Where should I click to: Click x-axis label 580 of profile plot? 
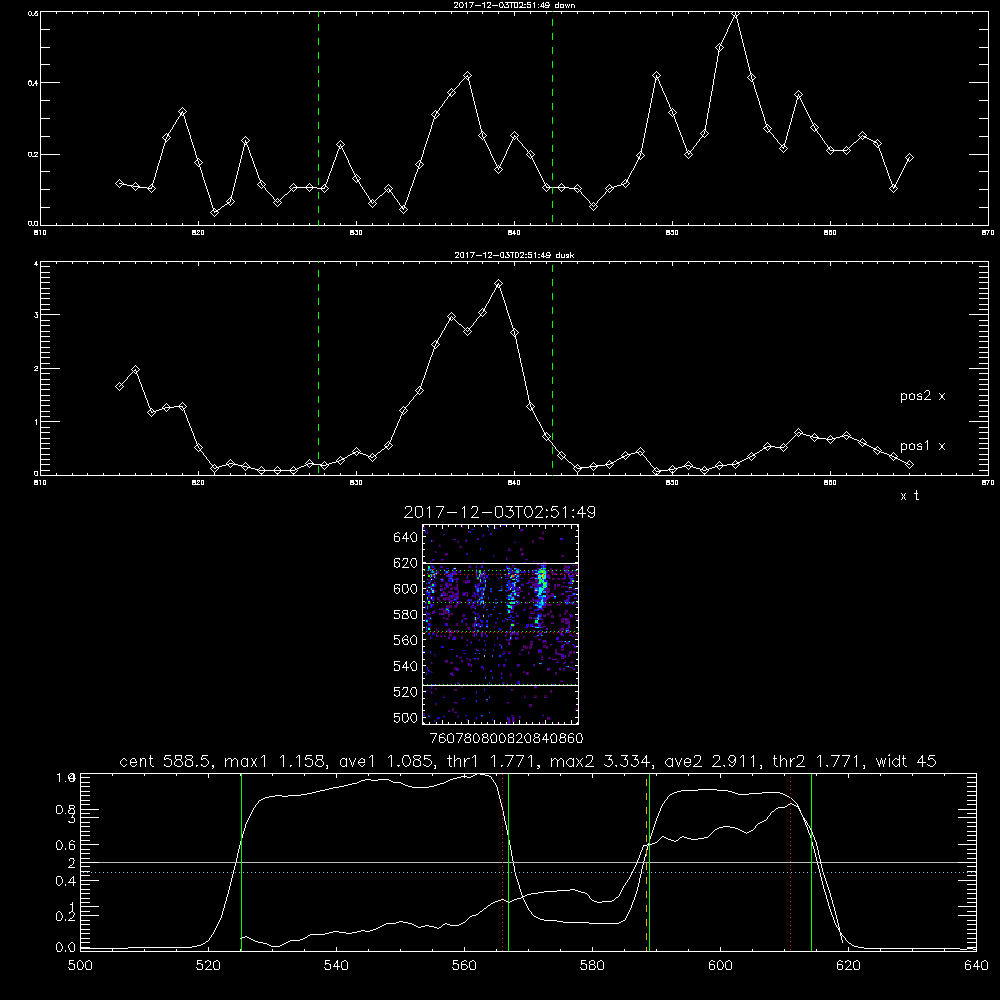coord(592,966)
